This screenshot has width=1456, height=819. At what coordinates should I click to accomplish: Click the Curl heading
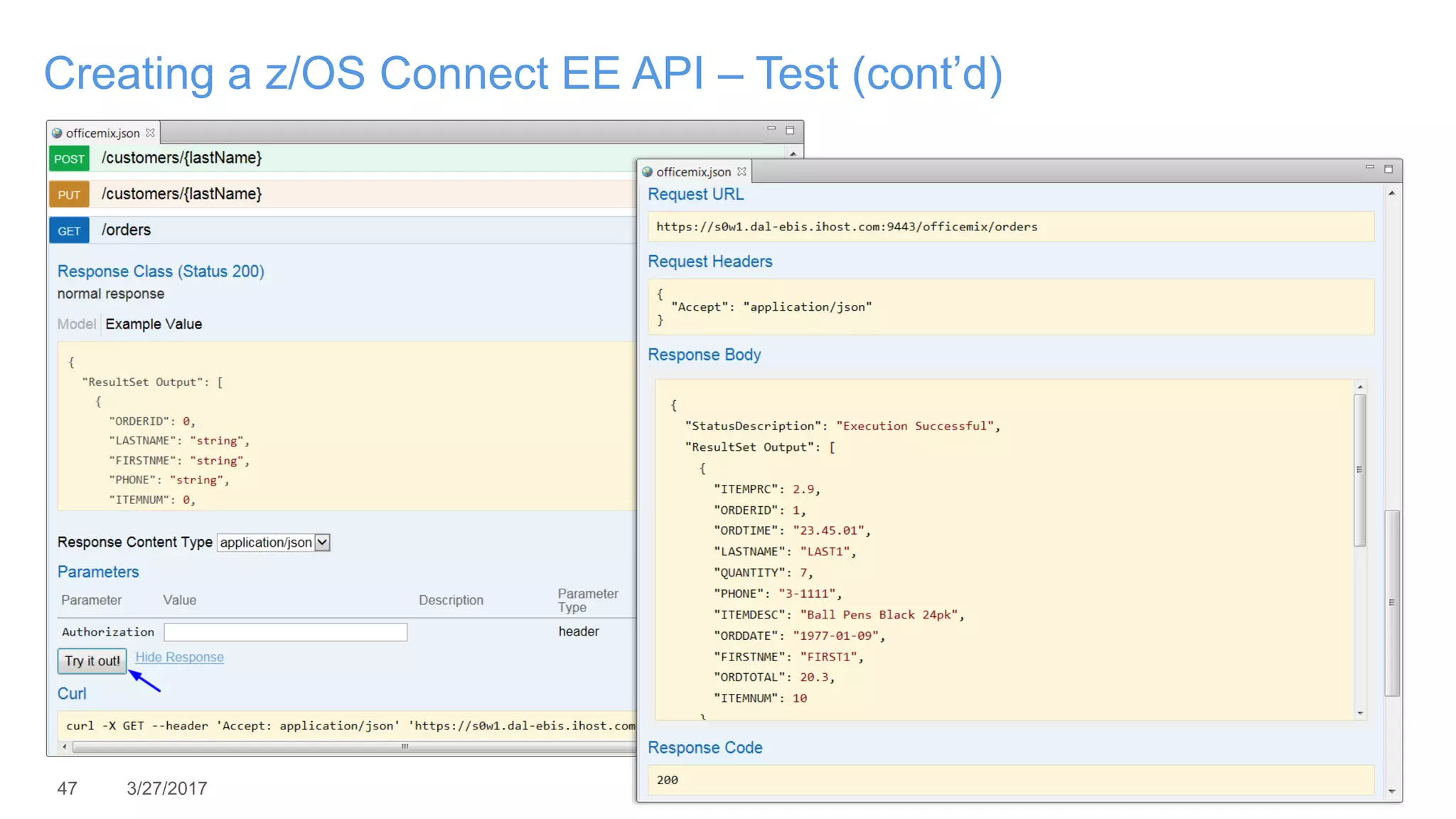click(x=72, y=694)
